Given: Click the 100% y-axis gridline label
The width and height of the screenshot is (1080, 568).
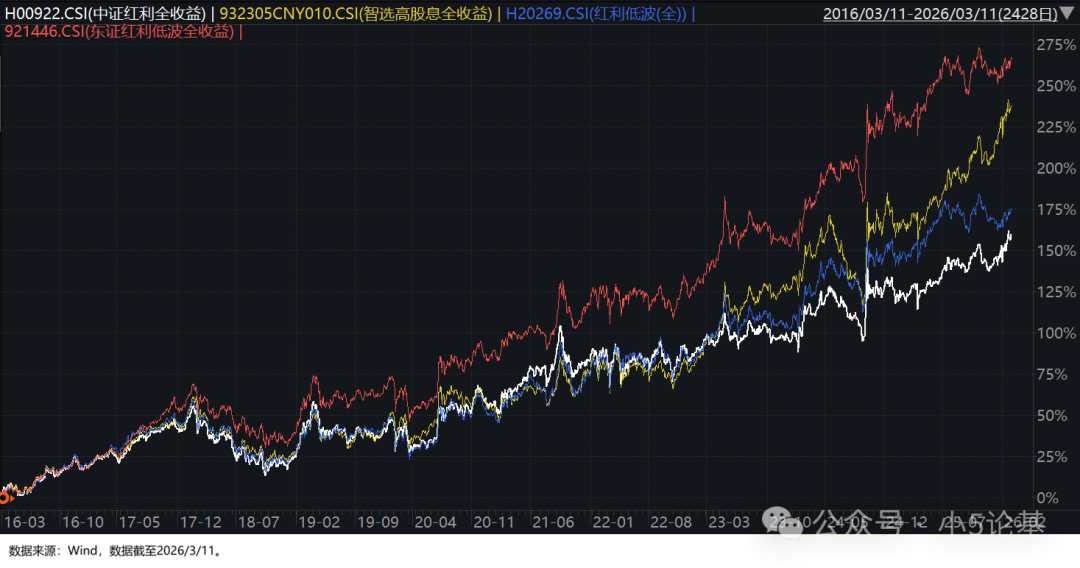Looking at the screenshot, I should 1056,333.
